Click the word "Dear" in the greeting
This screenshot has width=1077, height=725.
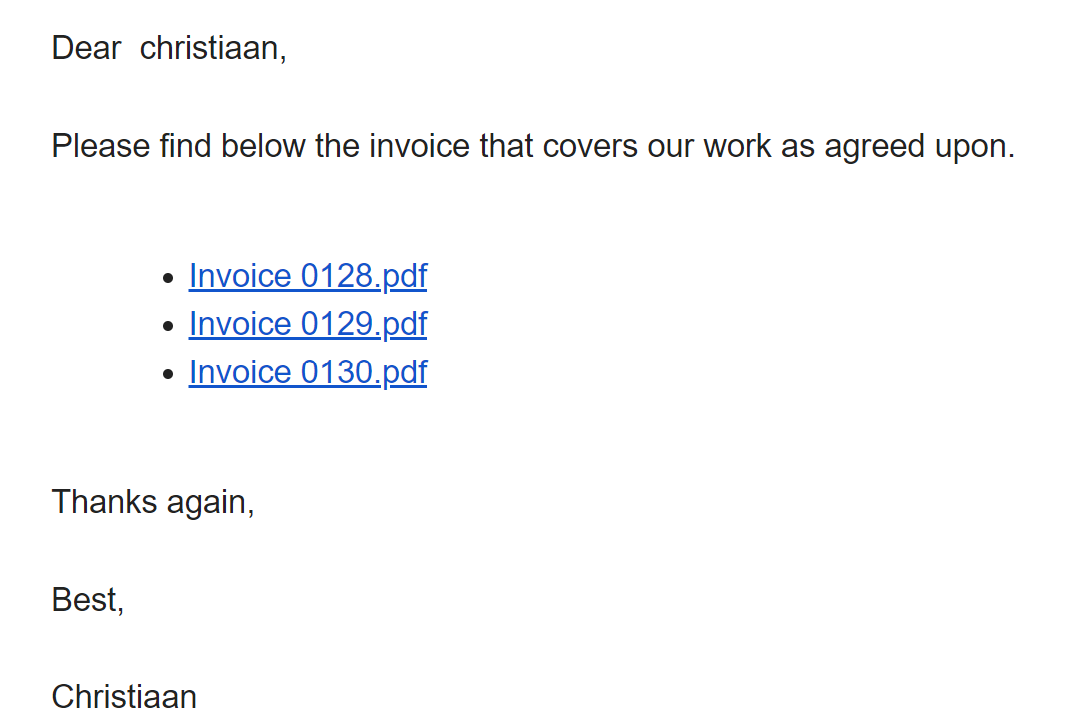pyautogui.click(x=87, y=49)
